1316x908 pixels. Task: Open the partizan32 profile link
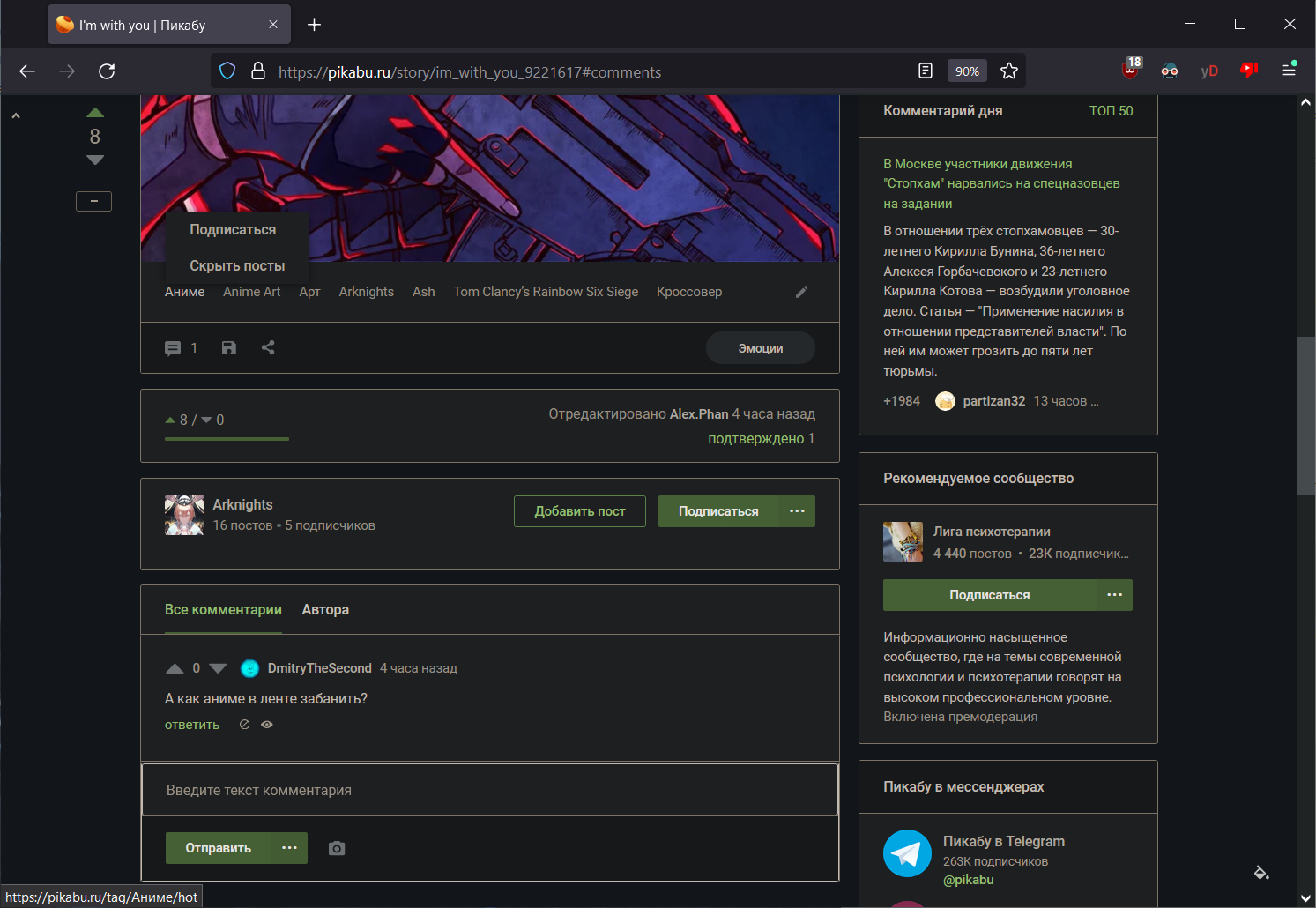(x=994, y=401)
